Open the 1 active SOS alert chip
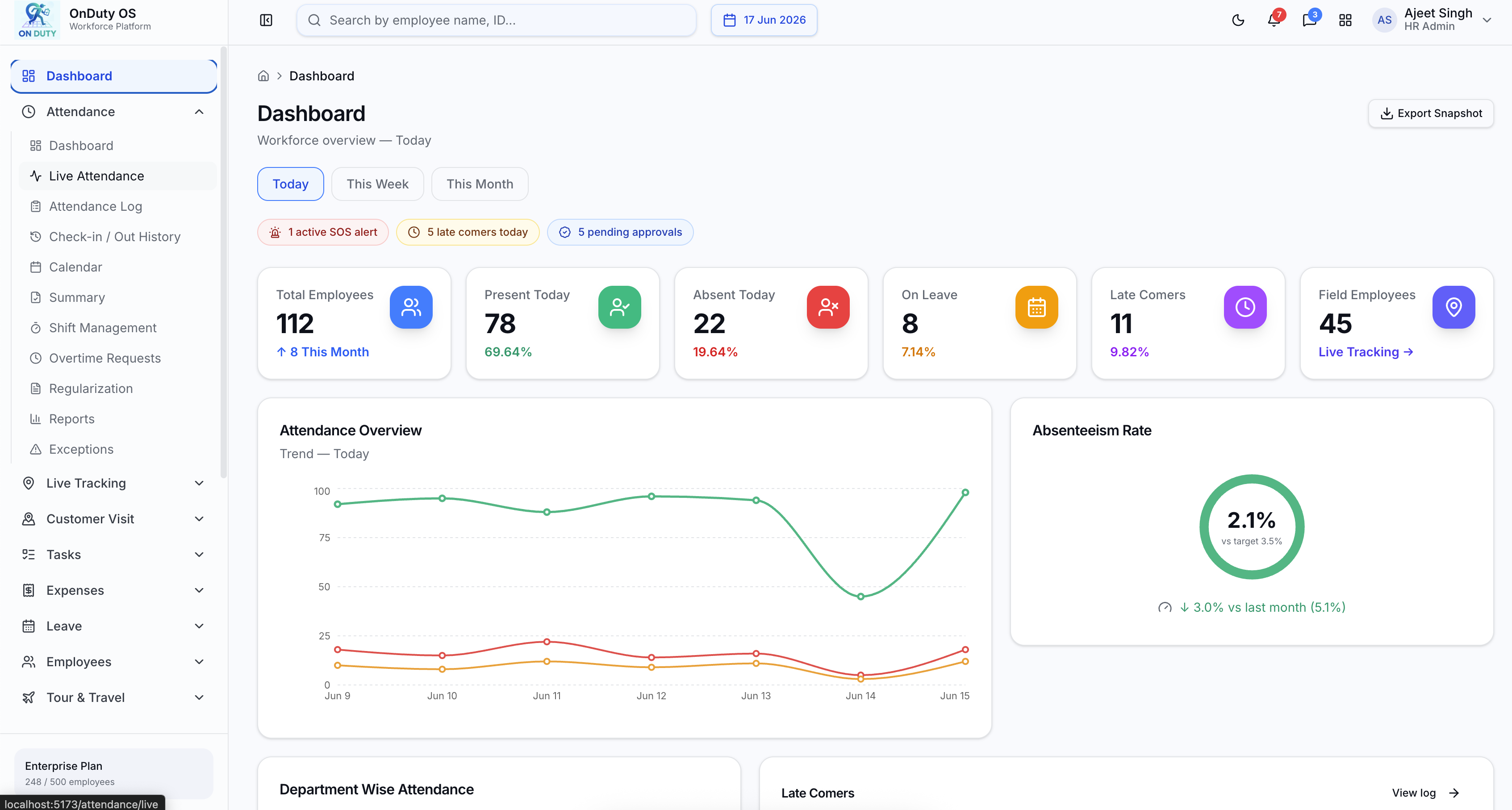Image resolution: width=1512 pixels, height=810 pixels. [323, 232]
